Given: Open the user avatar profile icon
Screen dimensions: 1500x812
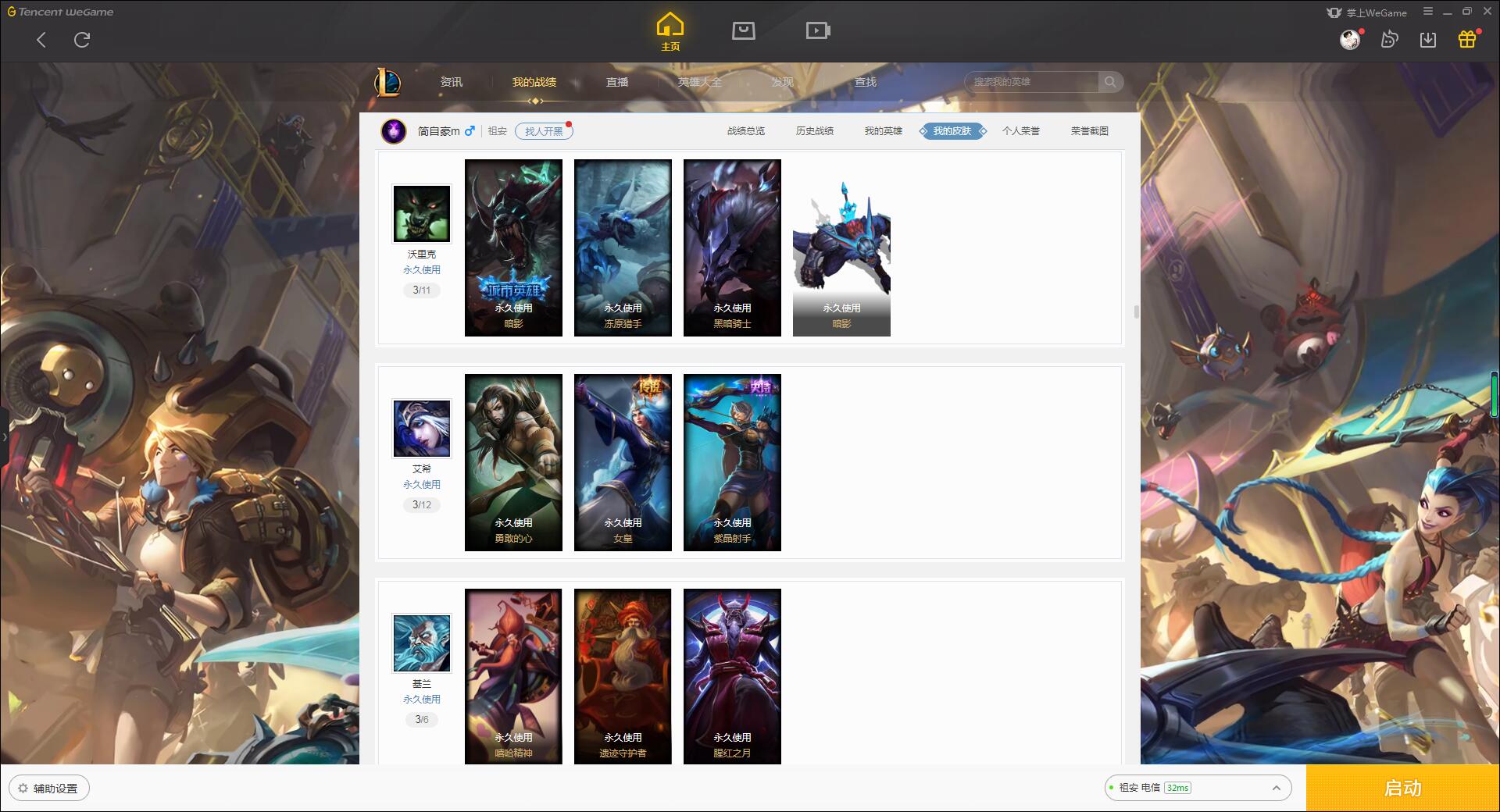Looking at the screenshot, I should [1349, 39].
